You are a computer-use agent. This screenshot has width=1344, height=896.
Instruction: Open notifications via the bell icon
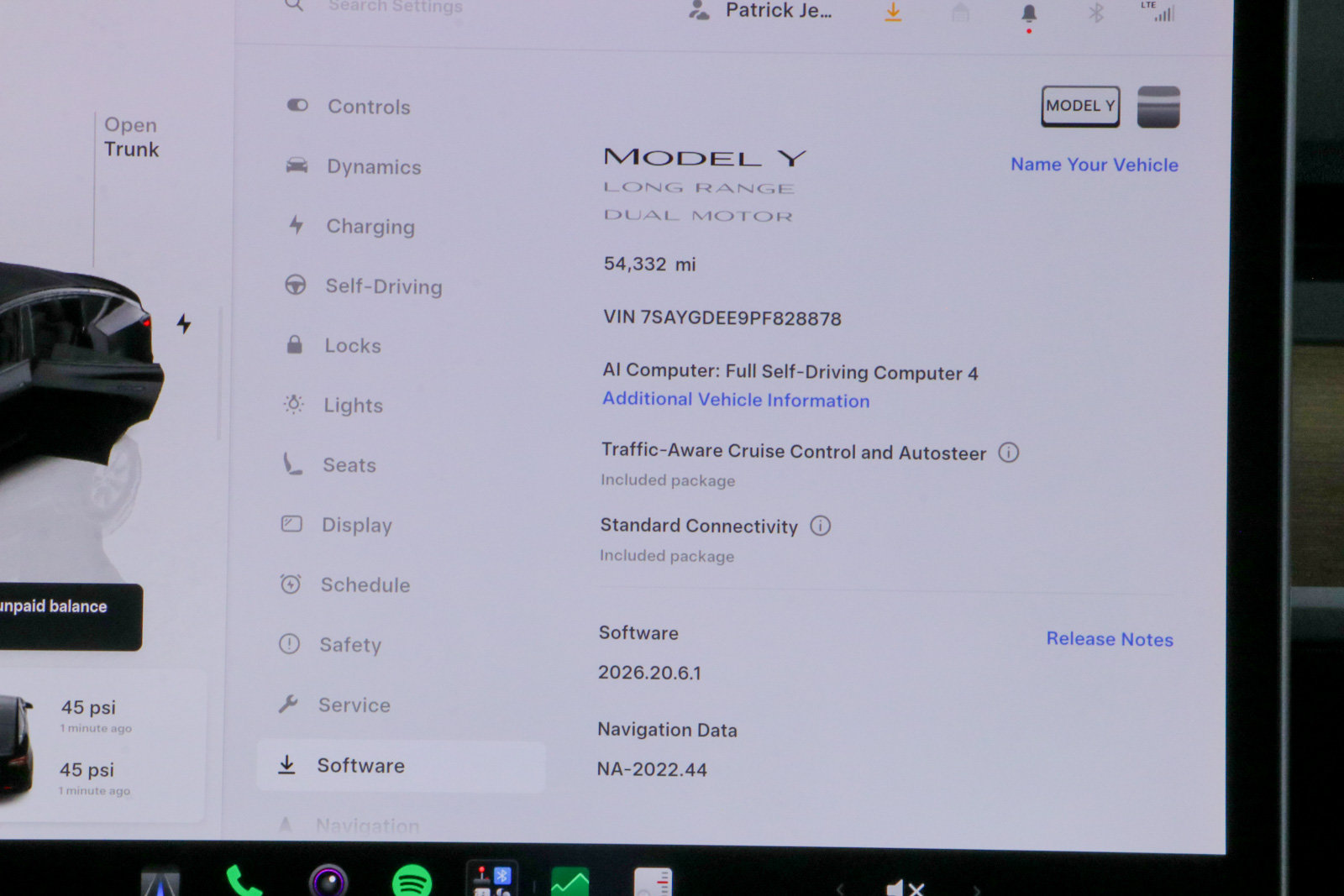[x=1029, y=13]
